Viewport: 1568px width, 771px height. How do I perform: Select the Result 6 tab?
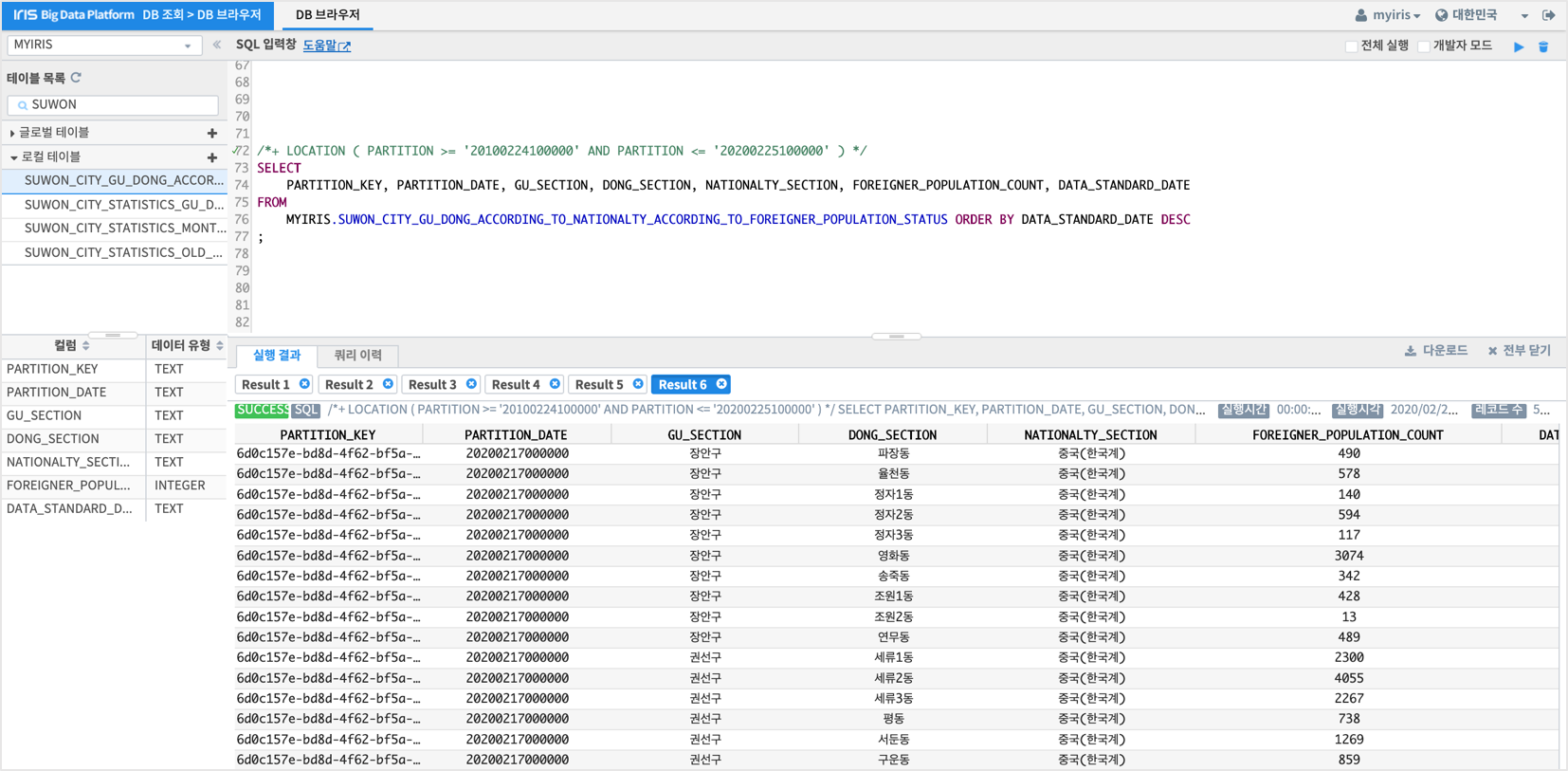coord(684,384)
